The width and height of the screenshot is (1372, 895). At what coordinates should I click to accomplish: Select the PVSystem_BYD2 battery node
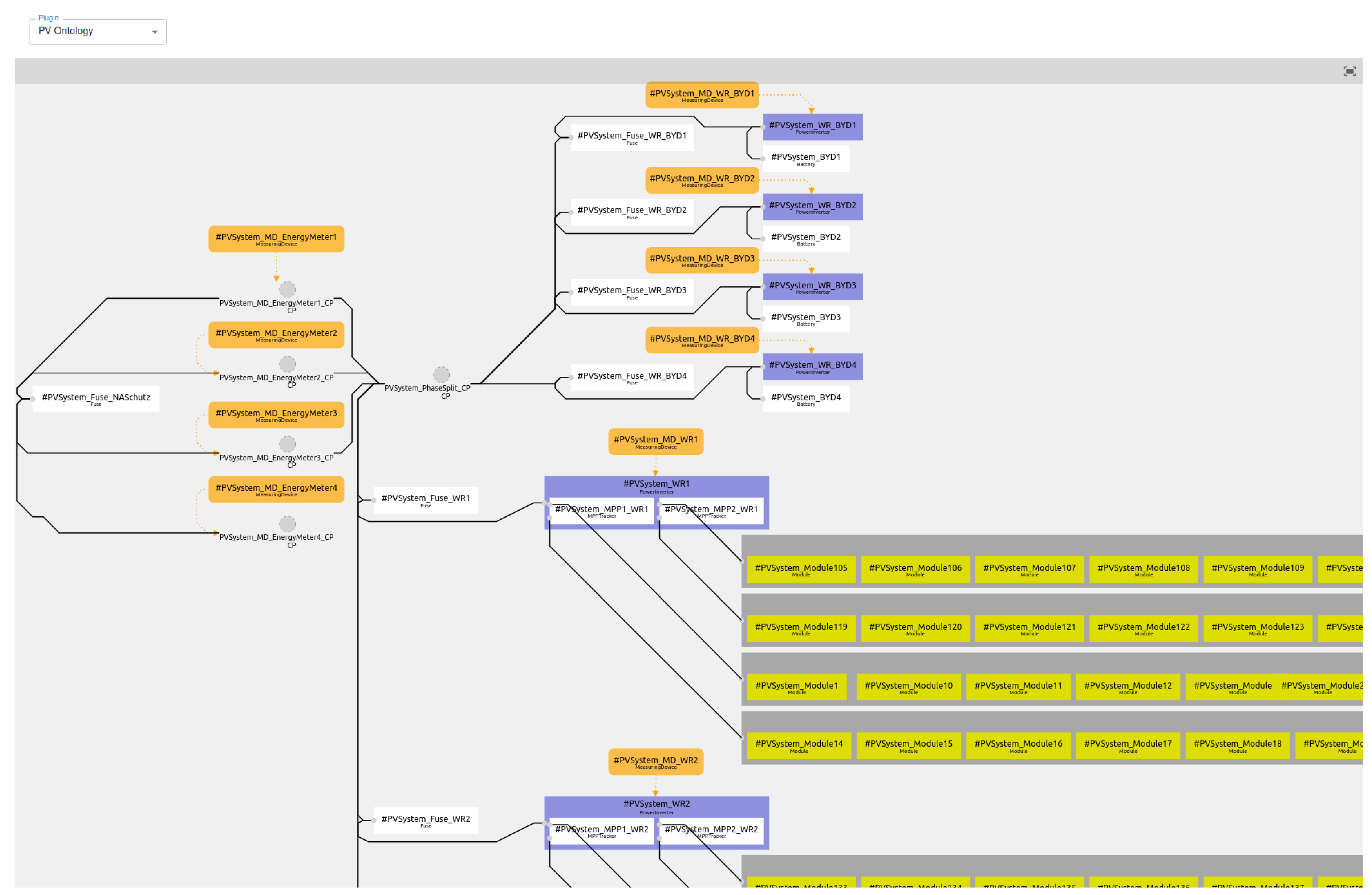(x=805, y=239)
